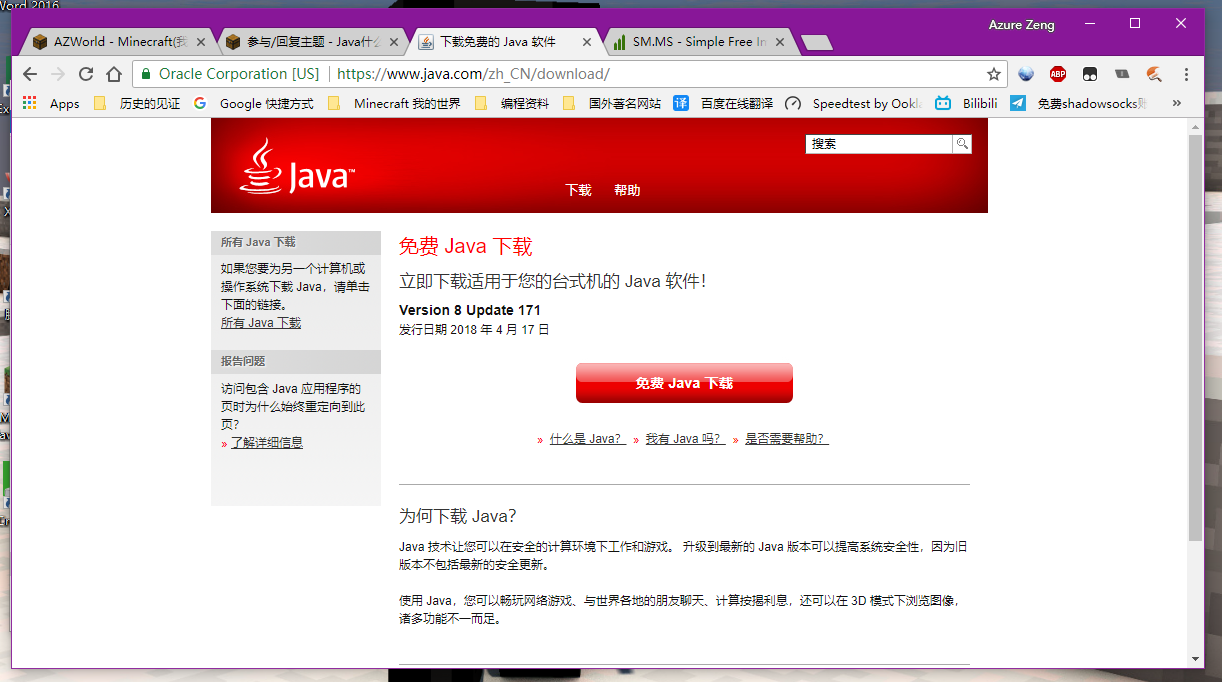
Task: Click the Version 8 Update 171 text
Action: coord(470,310)
